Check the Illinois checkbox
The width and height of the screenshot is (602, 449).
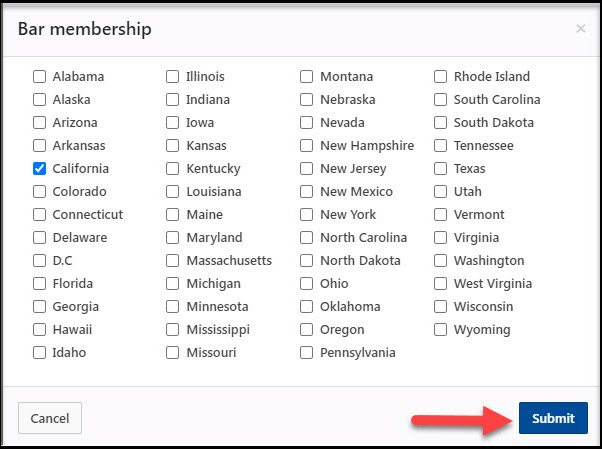pos(173,77)
